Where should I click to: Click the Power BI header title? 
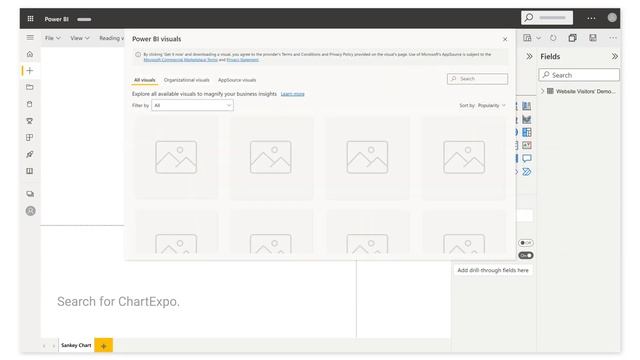56,19
